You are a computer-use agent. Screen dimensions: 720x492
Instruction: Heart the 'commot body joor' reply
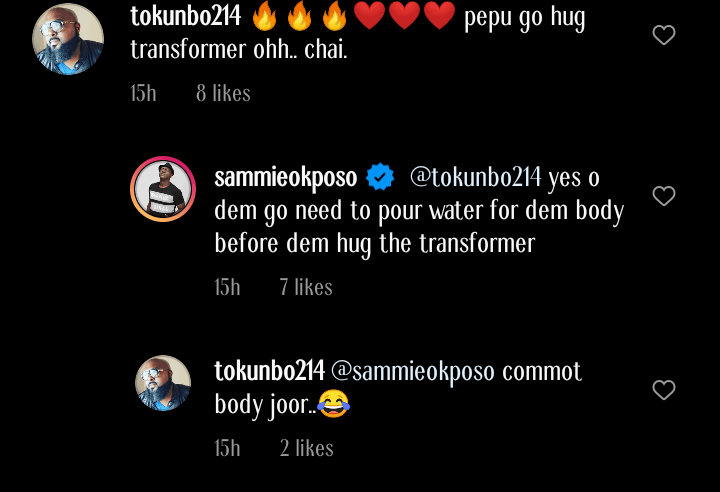[664, 390]
